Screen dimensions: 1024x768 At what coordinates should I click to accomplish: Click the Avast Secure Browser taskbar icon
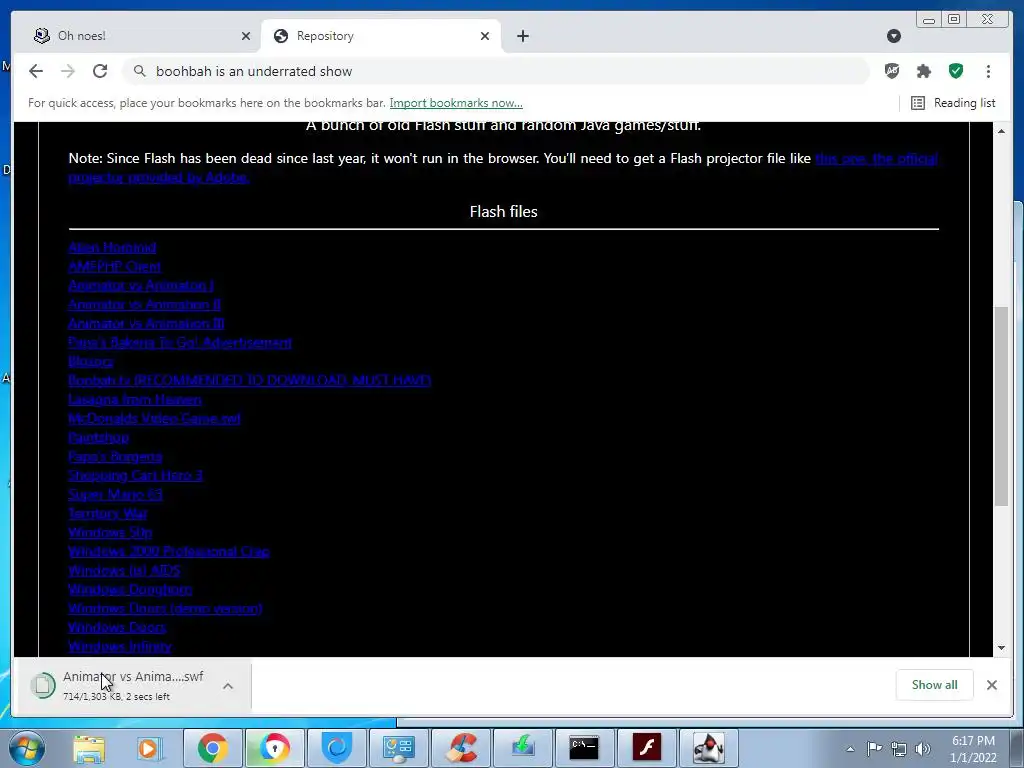274,748
